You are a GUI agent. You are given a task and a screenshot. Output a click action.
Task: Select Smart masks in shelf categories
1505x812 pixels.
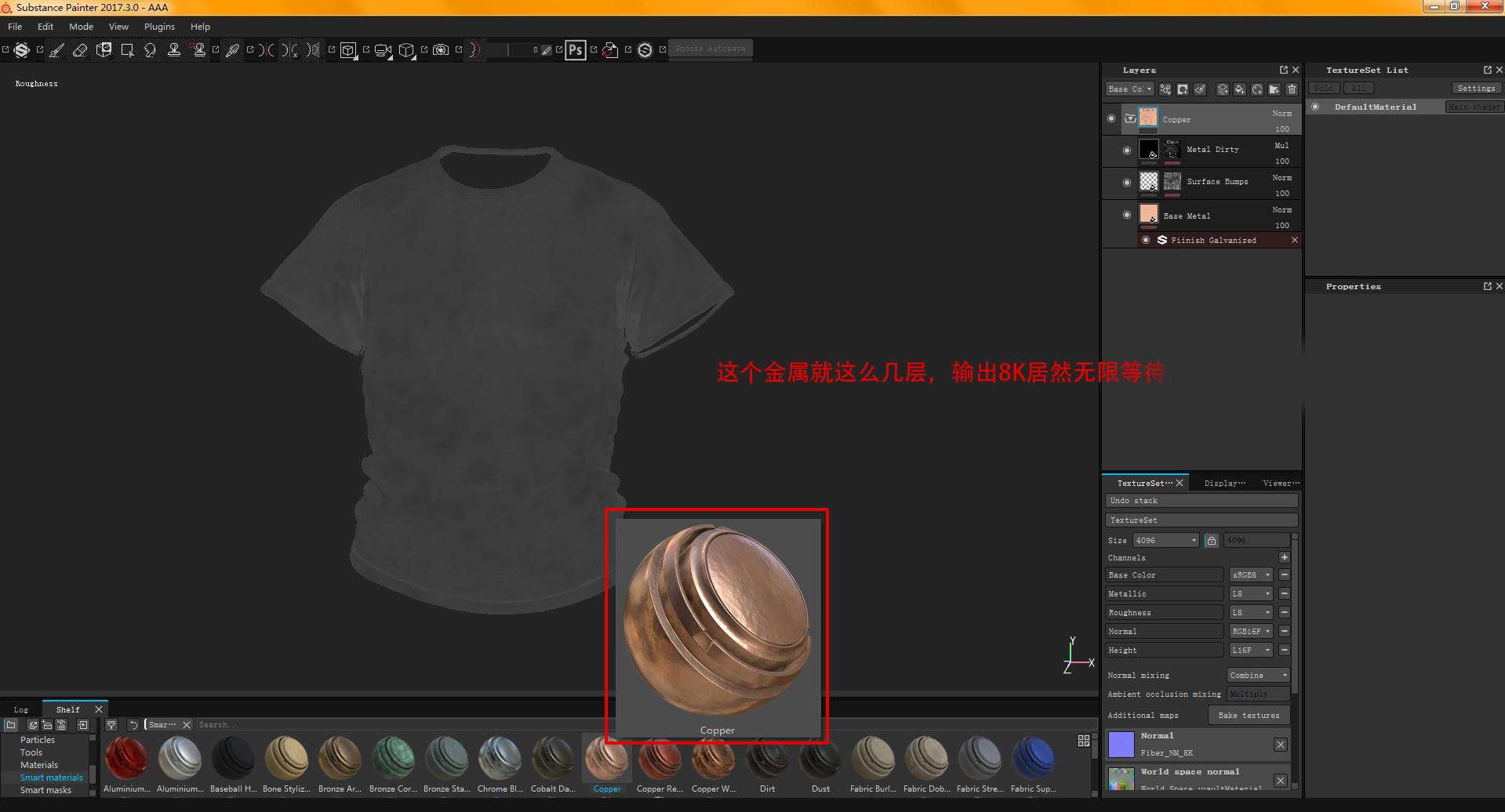point(45,790)
